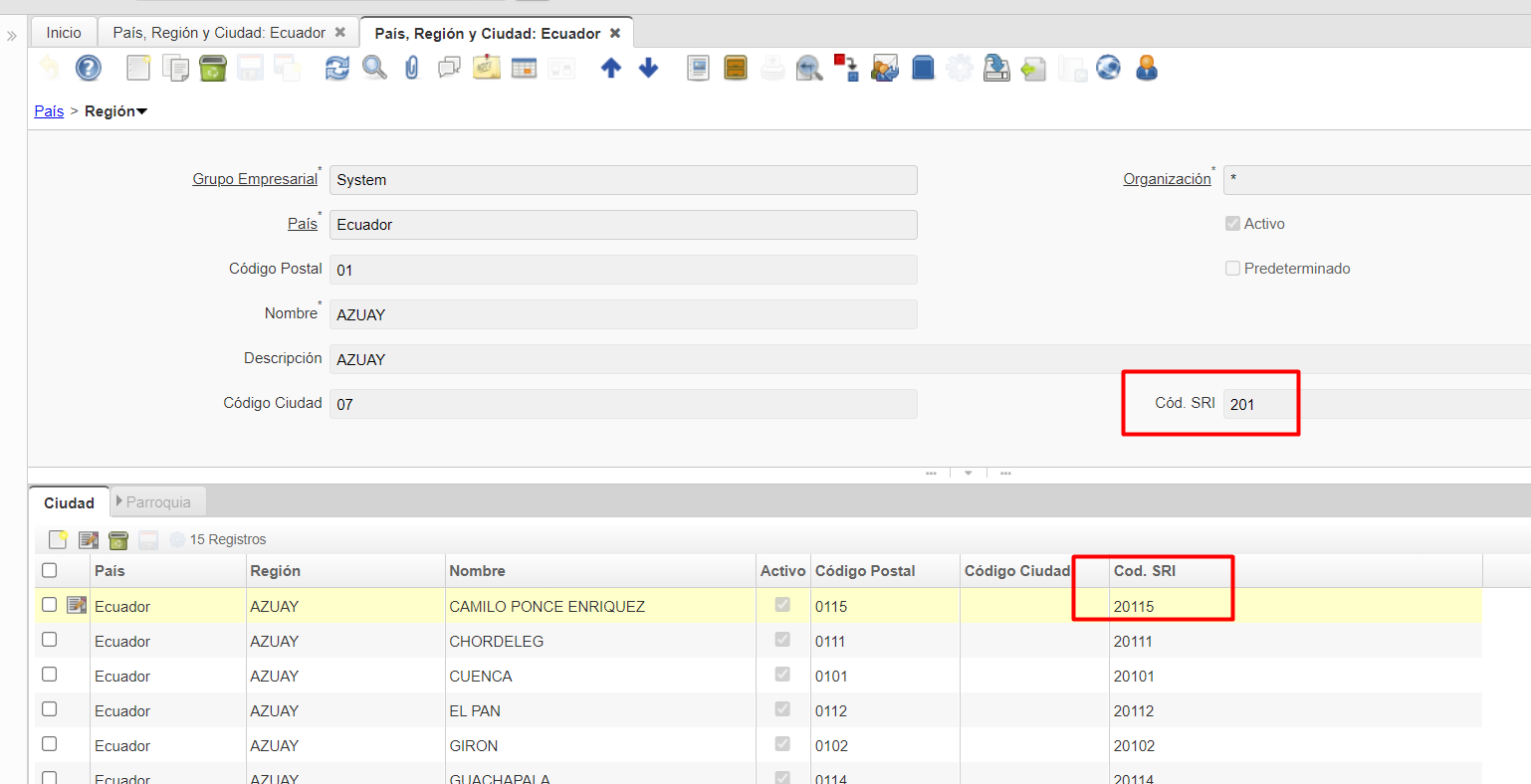The height and width of the screenshot is (784, 1531).
Task: Click the Refresh icon in the toolbar
Action: (337, 68)
